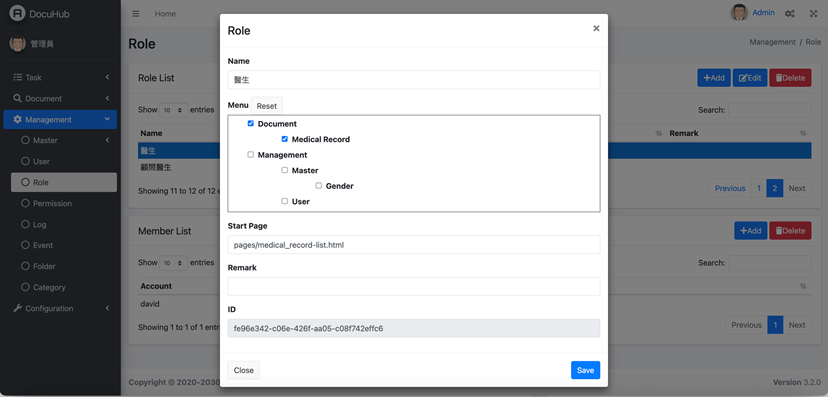Click the read-only ID field

tap(413, 328)
